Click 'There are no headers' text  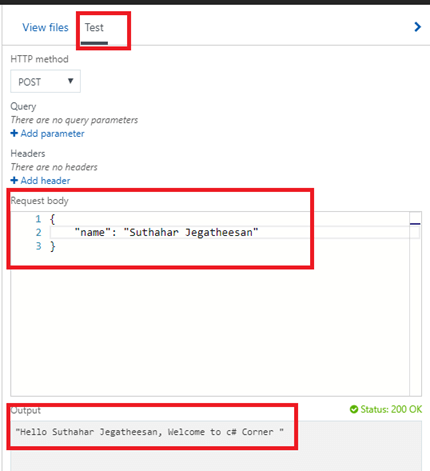tap(54, 167)
